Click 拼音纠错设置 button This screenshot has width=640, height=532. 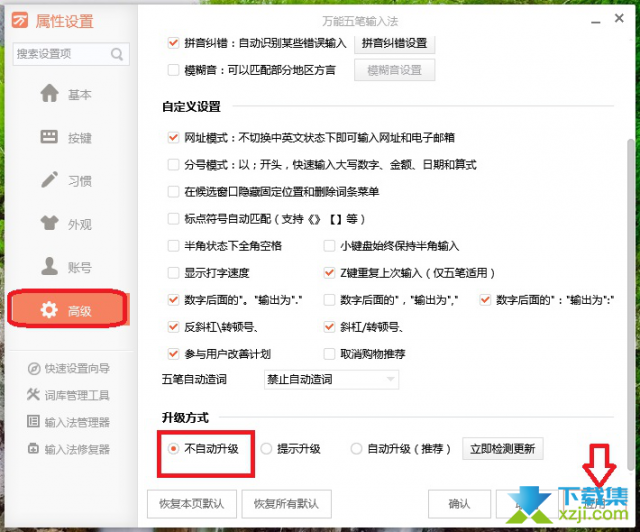[x=394, y=43]
